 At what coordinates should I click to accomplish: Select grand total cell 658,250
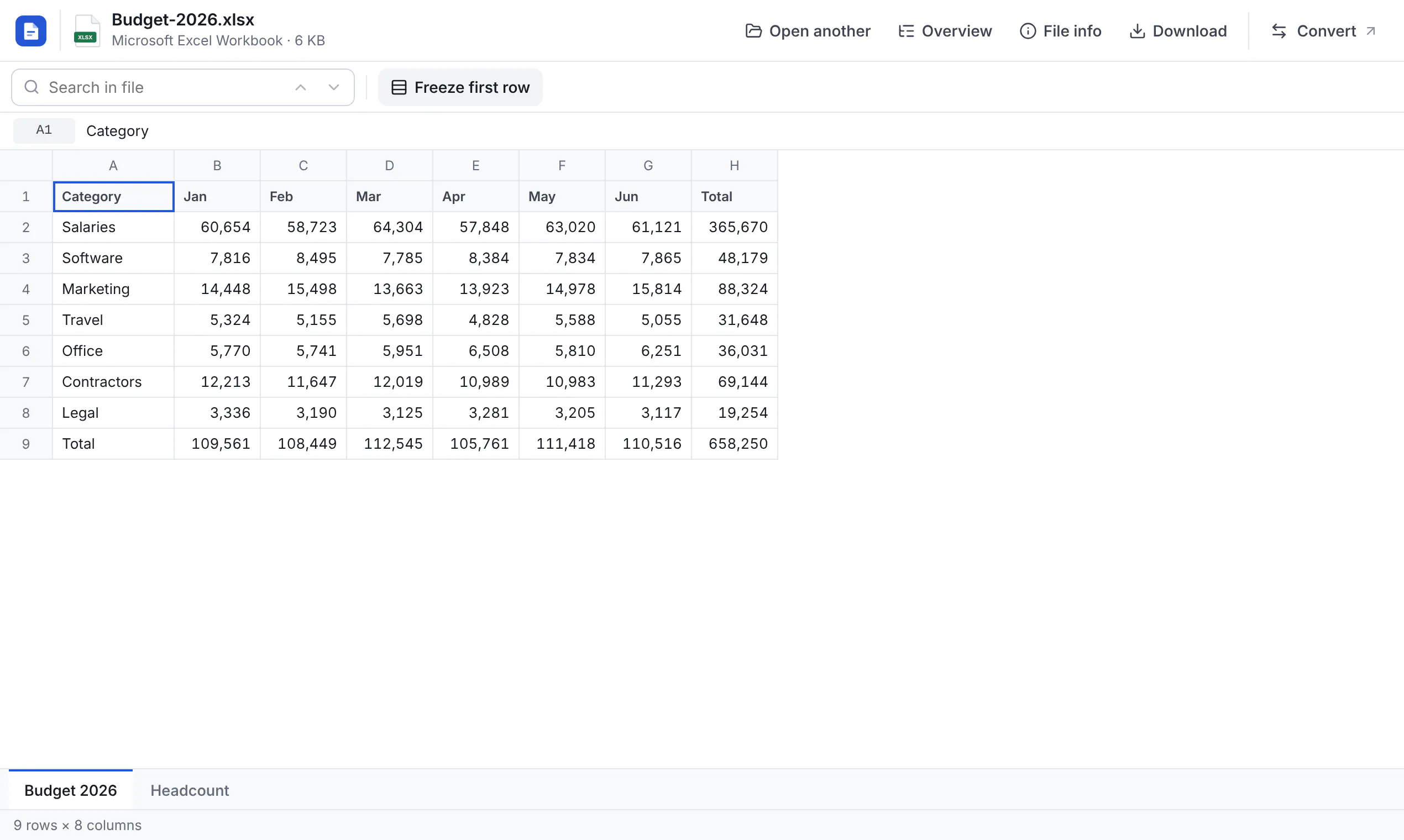click(734, 444)
